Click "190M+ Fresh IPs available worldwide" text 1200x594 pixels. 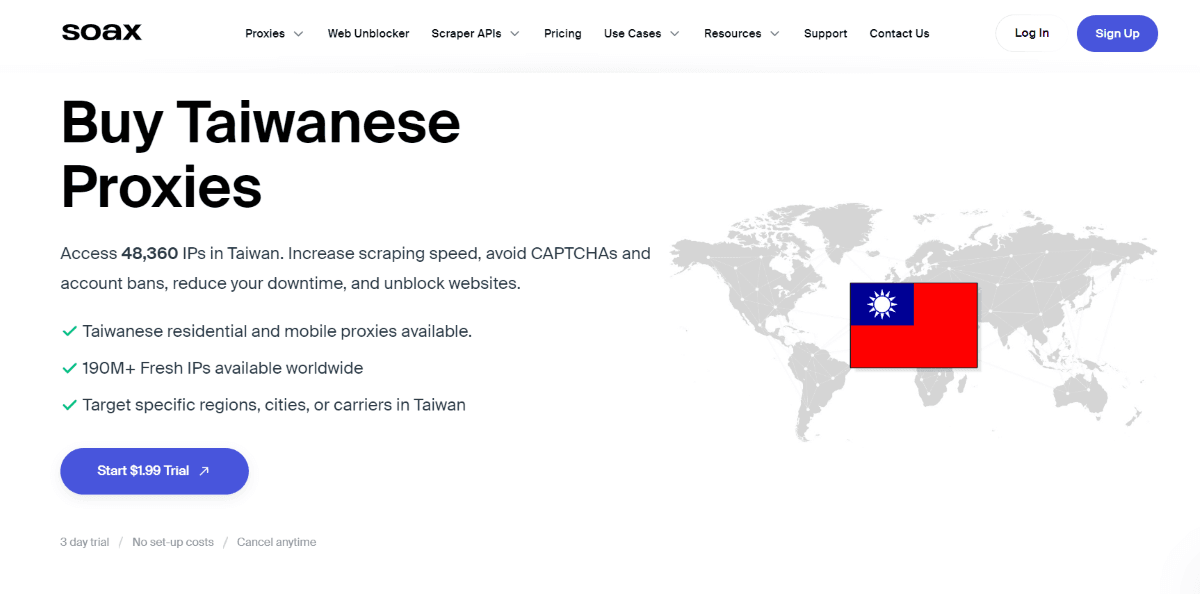pyautogui.click(x=223, y=368)
